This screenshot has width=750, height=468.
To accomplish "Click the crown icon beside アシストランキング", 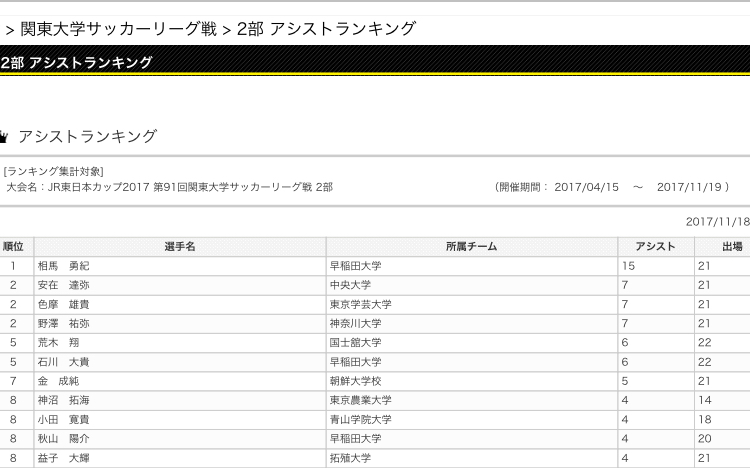I will [4, 138].
